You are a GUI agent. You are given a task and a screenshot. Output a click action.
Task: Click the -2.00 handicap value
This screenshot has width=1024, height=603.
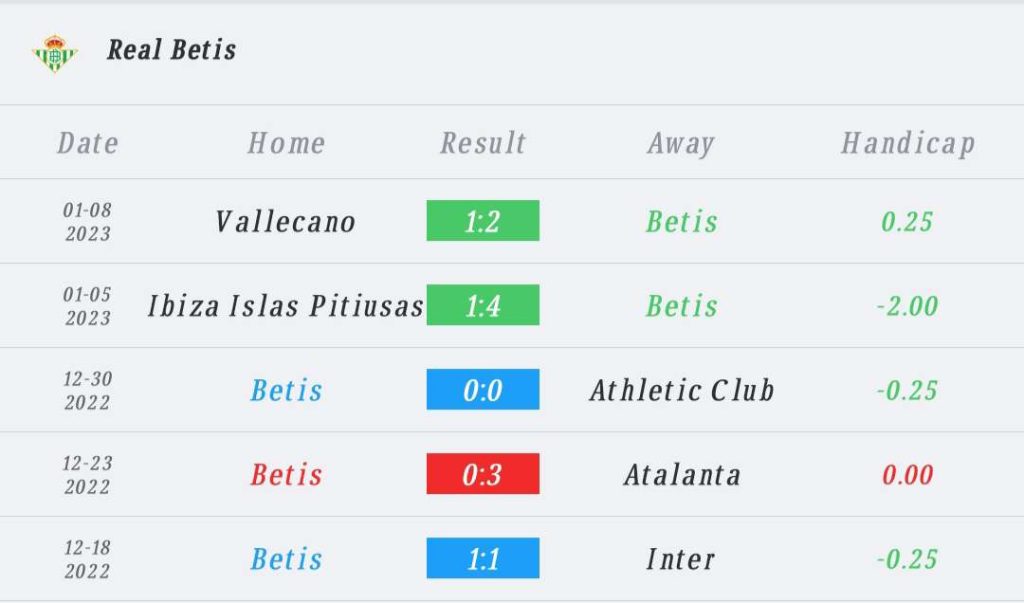pos(907,306)
